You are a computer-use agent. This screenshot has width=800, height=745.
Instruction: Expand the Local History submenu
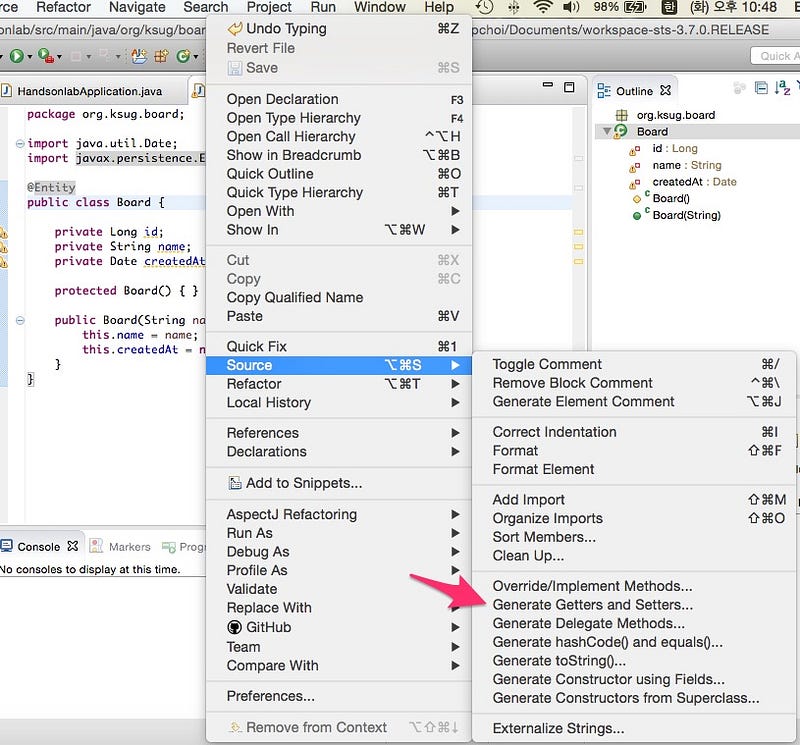[x=339, y=403]
